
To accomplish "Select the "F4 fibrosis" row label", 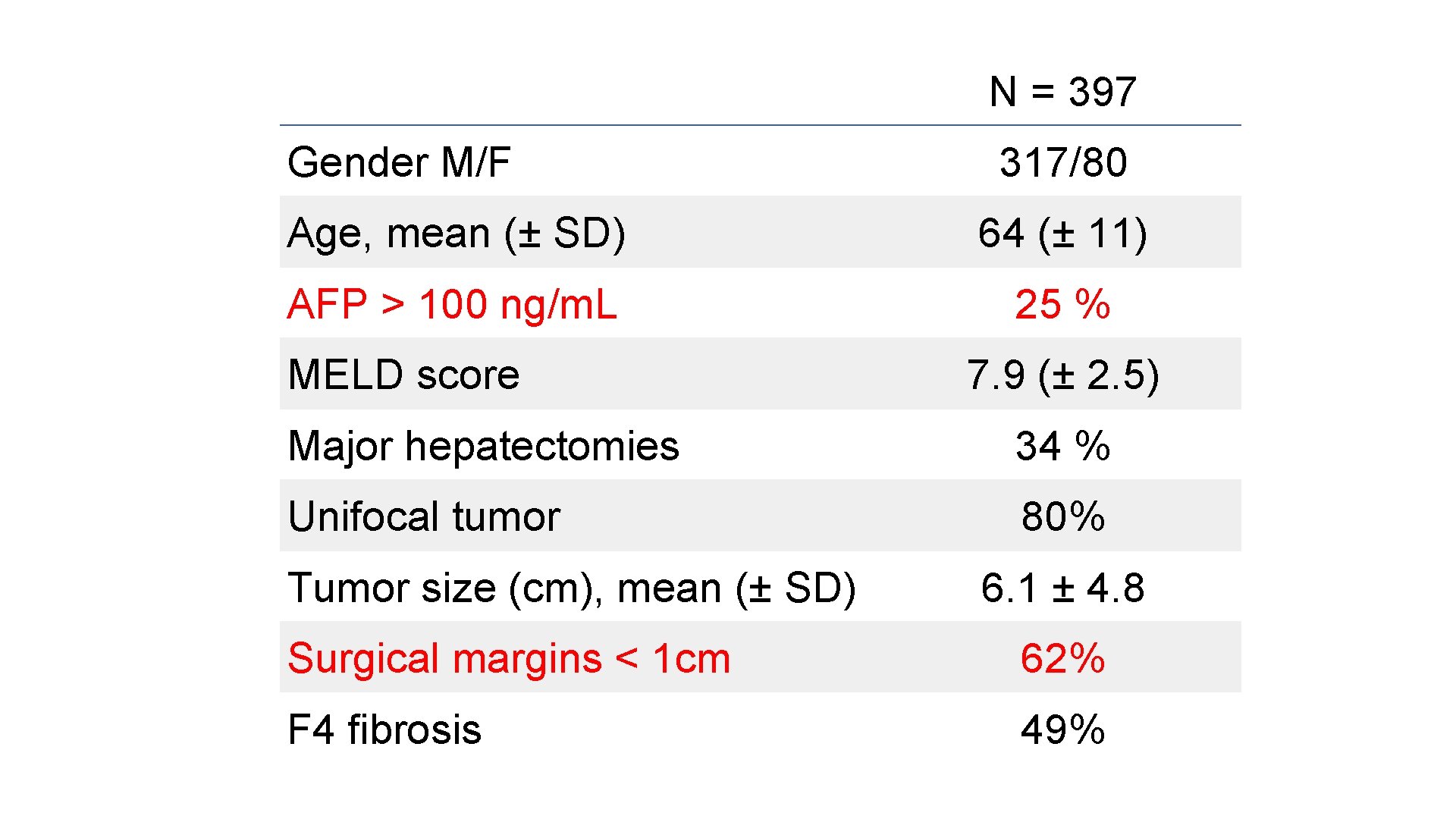I will tap(384, 730).
